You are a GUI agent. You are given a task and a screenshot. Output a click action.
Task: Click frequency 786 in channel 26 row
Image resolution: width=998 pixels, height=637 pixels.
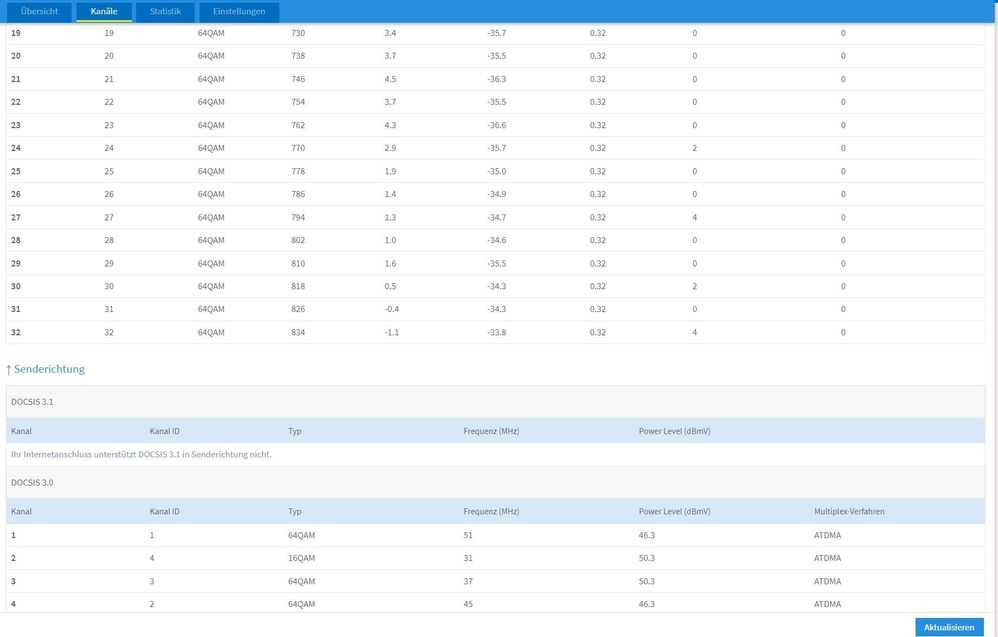[298, 194]
